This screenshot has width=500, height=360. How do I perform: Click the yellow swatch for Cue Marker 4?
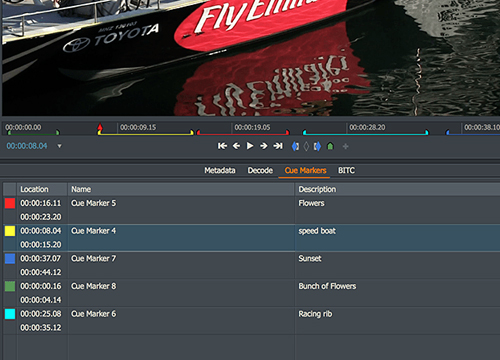(10, 231)
